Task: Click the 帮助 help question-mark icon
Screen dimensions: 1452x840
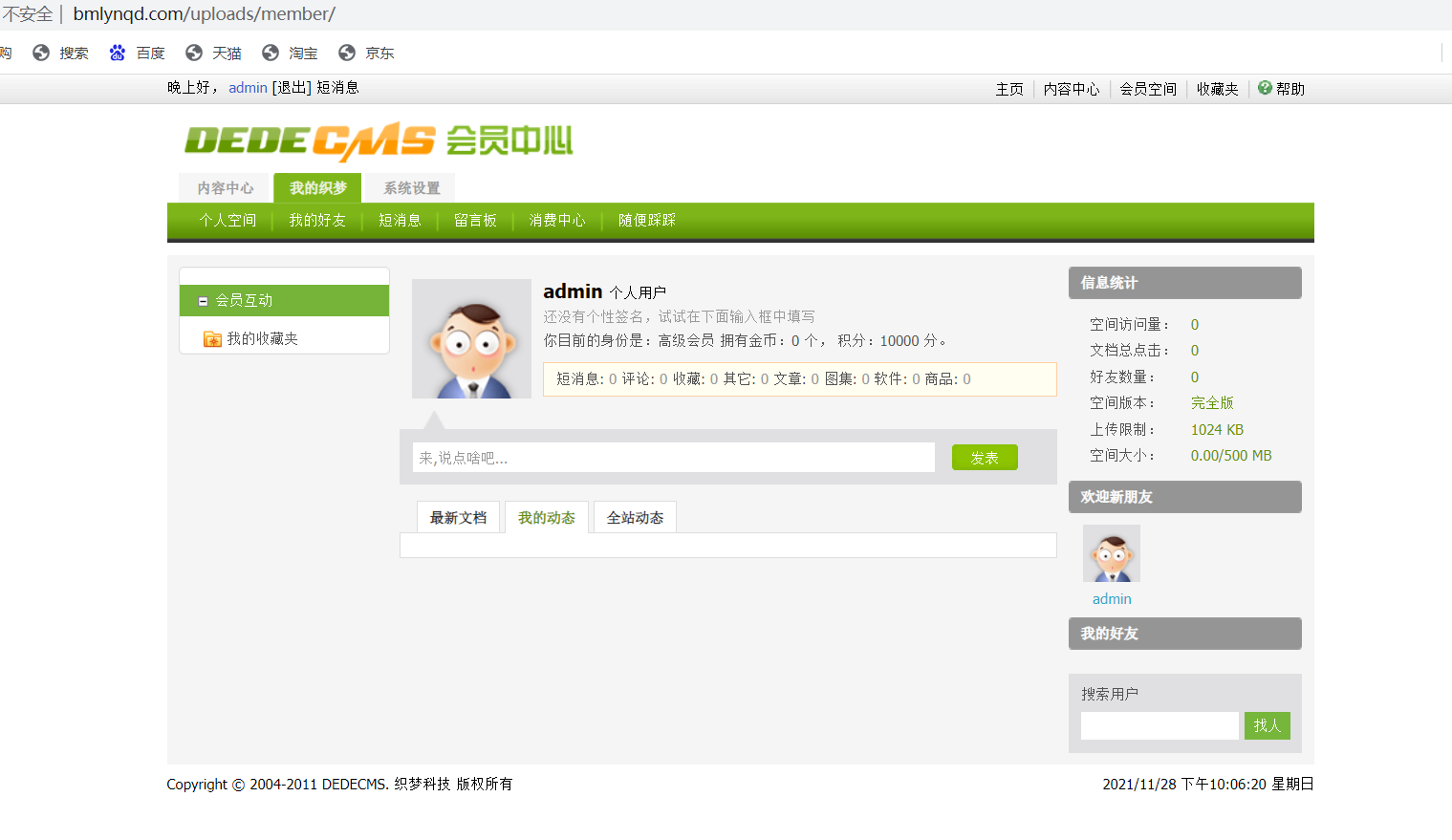Action: coord(1264,88)
